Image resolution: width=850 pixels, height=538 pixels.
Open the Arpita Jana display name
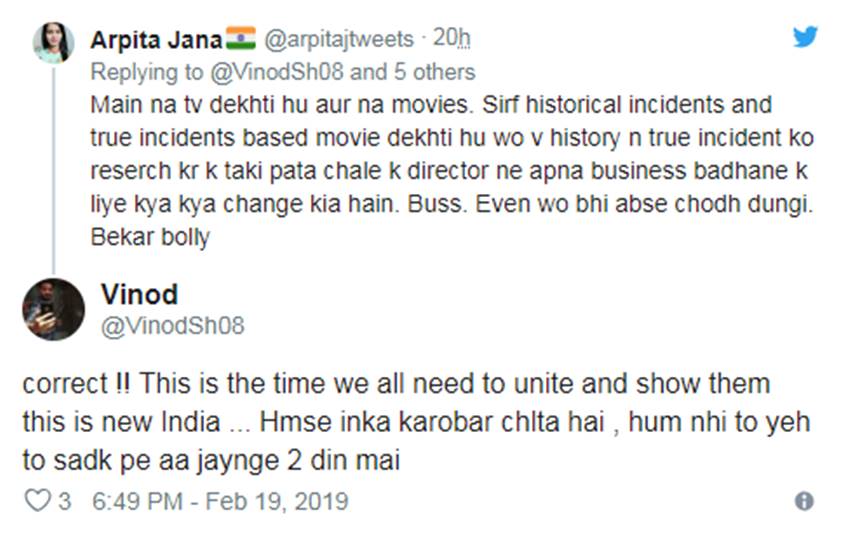click(153, 39)
